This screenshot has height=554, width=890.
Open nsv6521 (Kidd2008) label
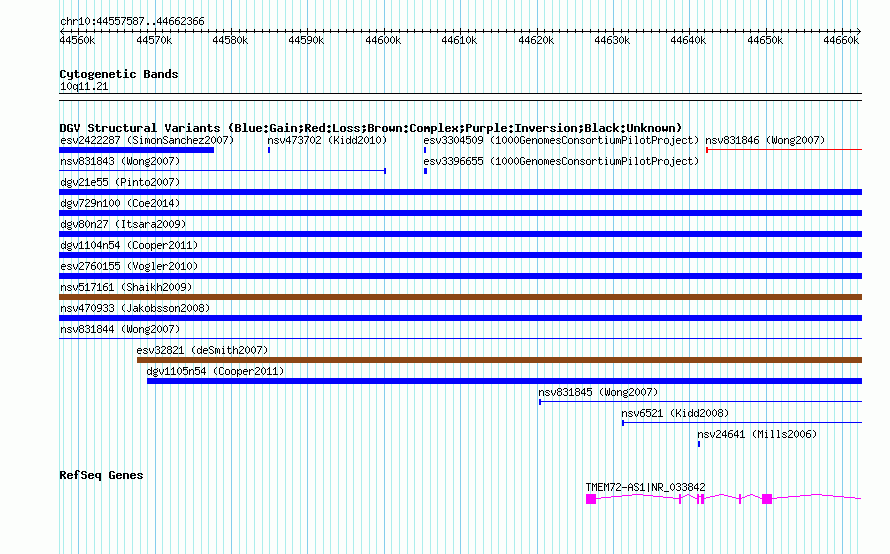[675, 413]
